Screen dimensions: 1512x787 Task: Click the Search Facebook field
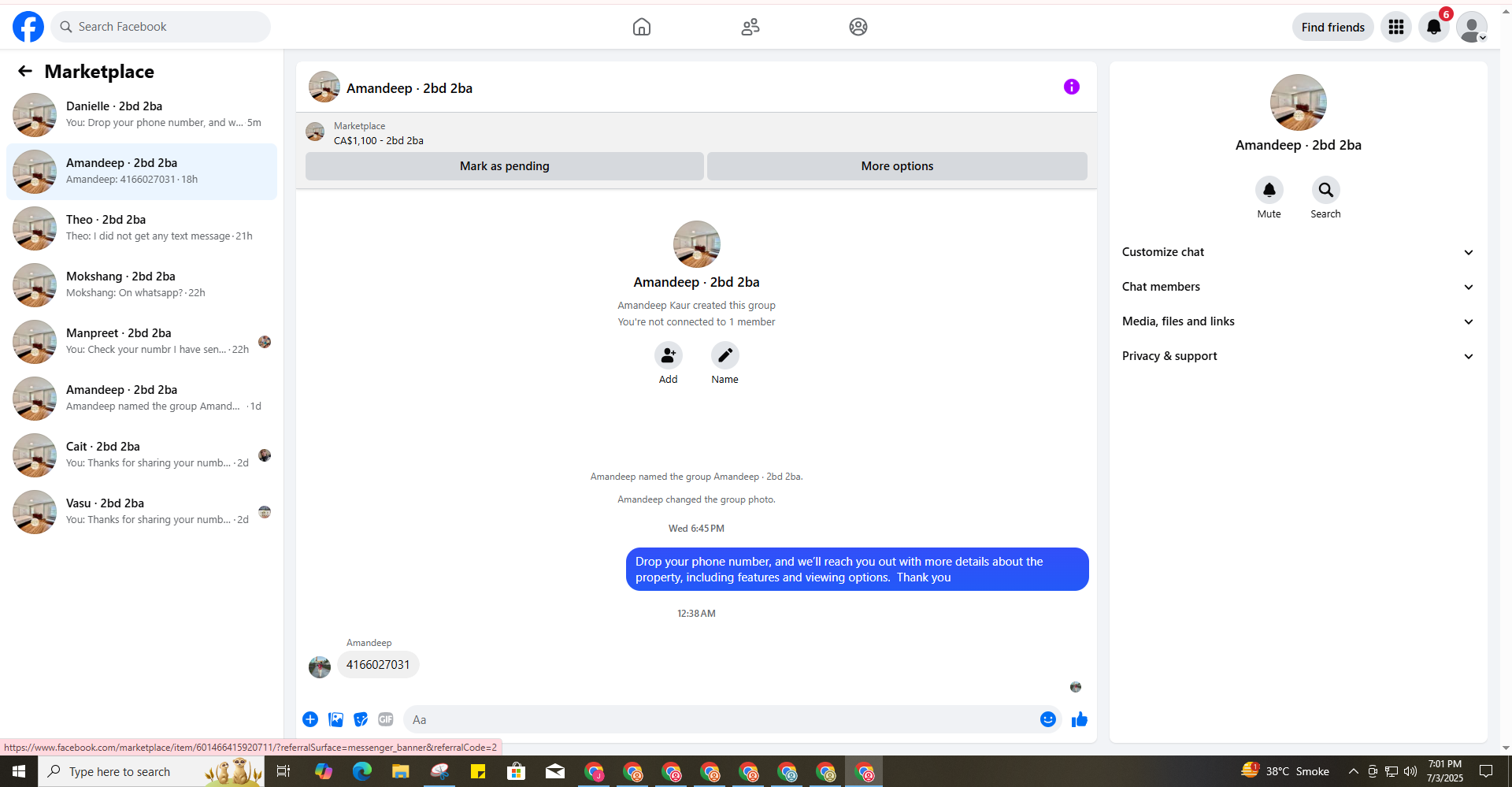coord(161,27)
